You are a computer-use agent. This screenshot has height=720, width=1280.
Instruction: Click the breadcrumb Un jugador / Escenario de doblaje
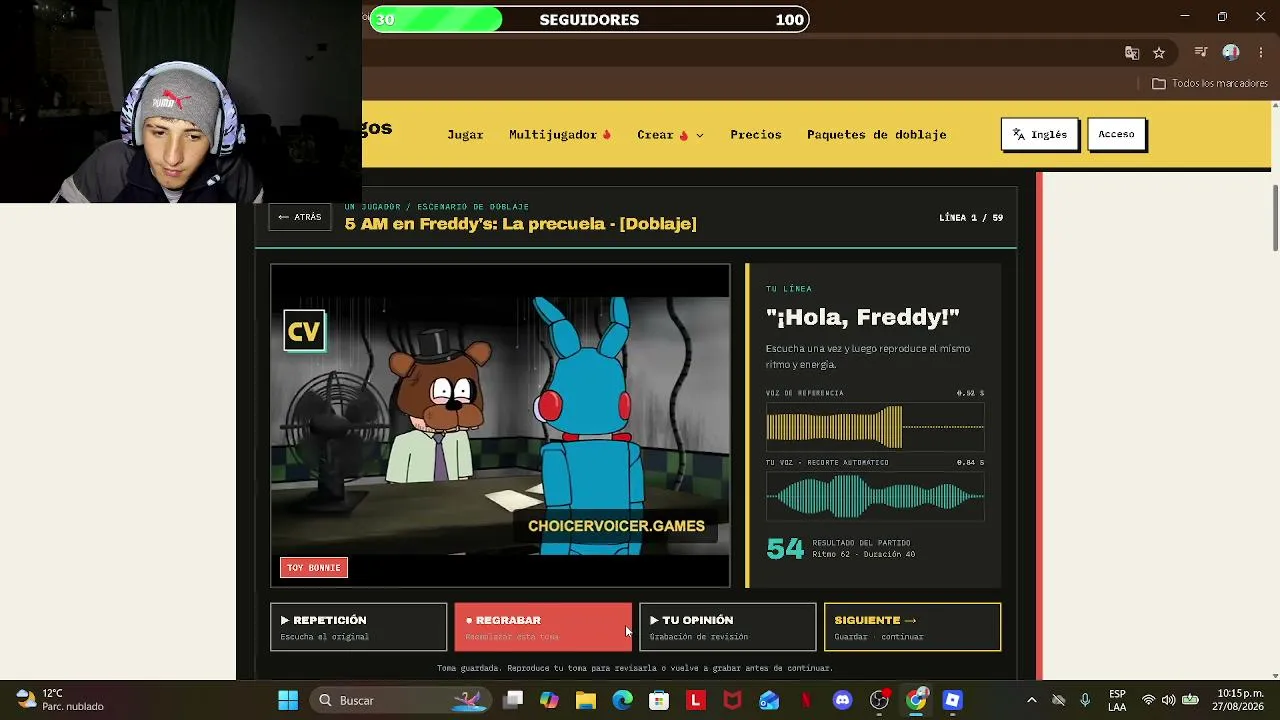[437, 207]
